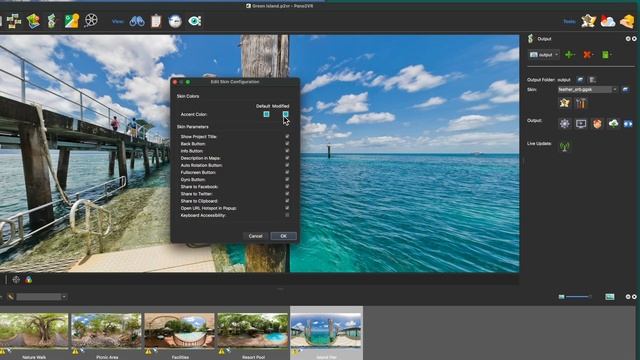Open Skin Editor star icon under Skin
640x360 pixels.
[564, 103]
